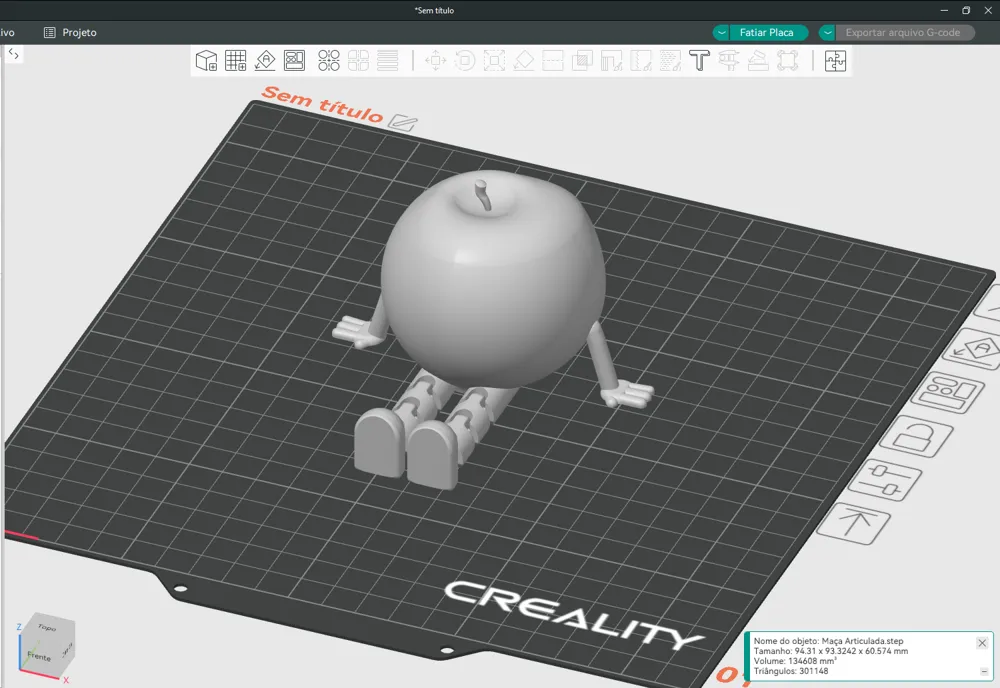Open the Seam painting tool
The image size is (1000, 688).
pyautogui.click(x=641, y=61)
